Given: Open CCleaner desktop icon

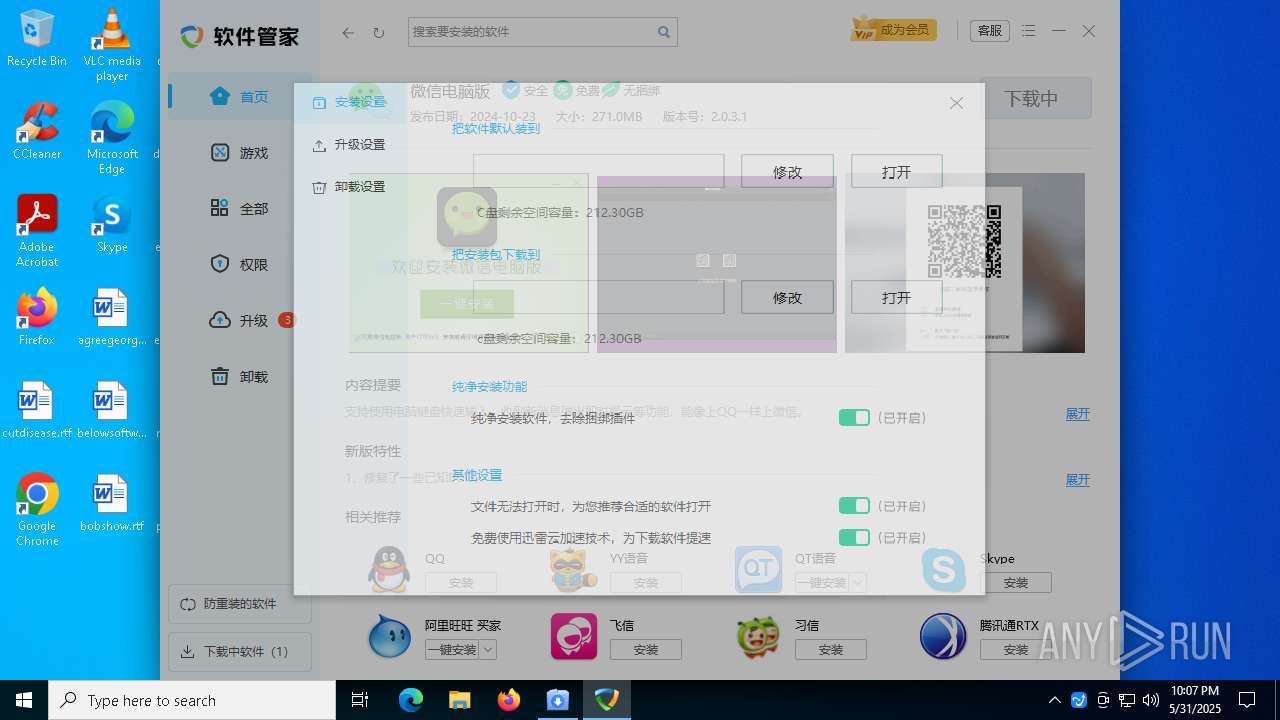Looking at the screenshot, I should pos(37,131).
